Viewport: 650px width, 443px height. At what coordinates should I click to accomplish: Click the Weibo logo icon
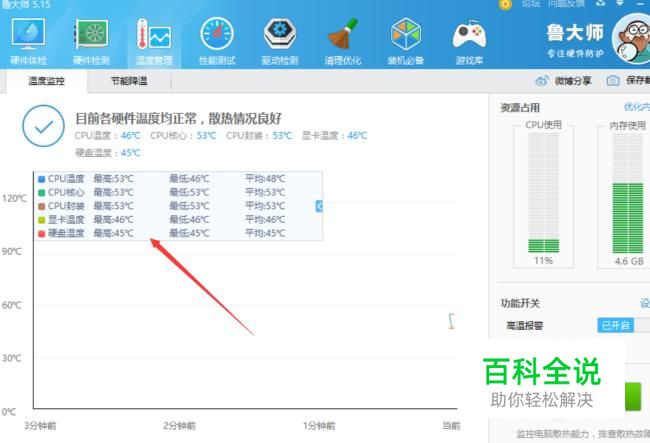tap(542, 81)
